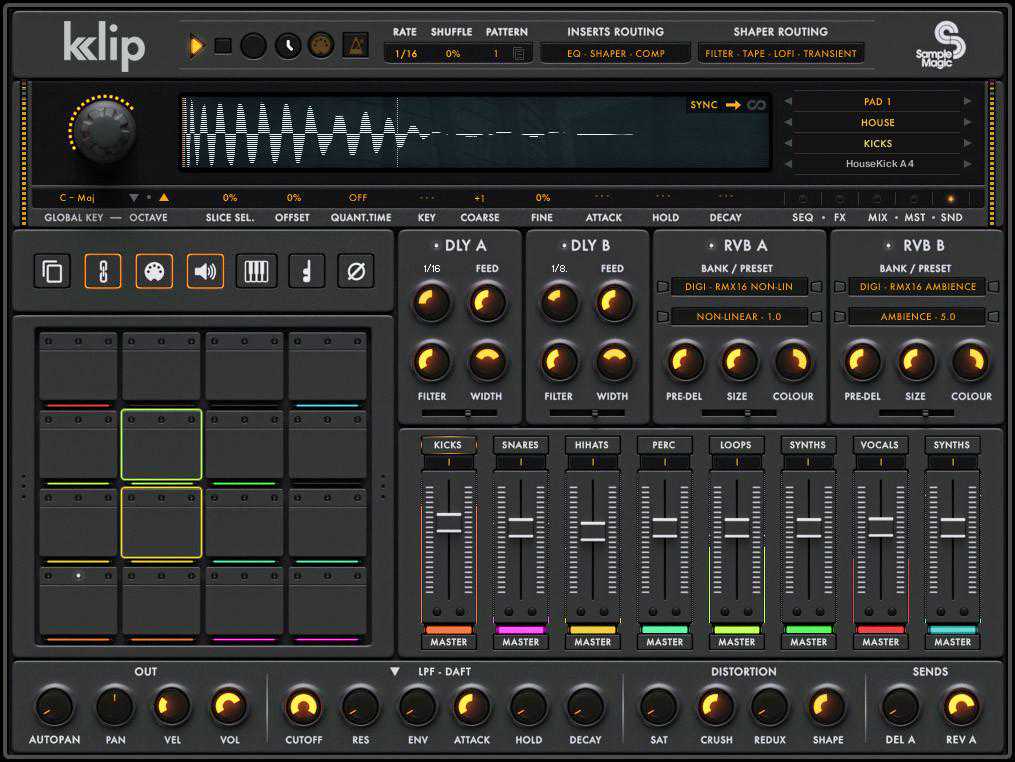The image size is (1015, 762).
Task: Click the metronome icon in transport
Action: tap(355, 46)
